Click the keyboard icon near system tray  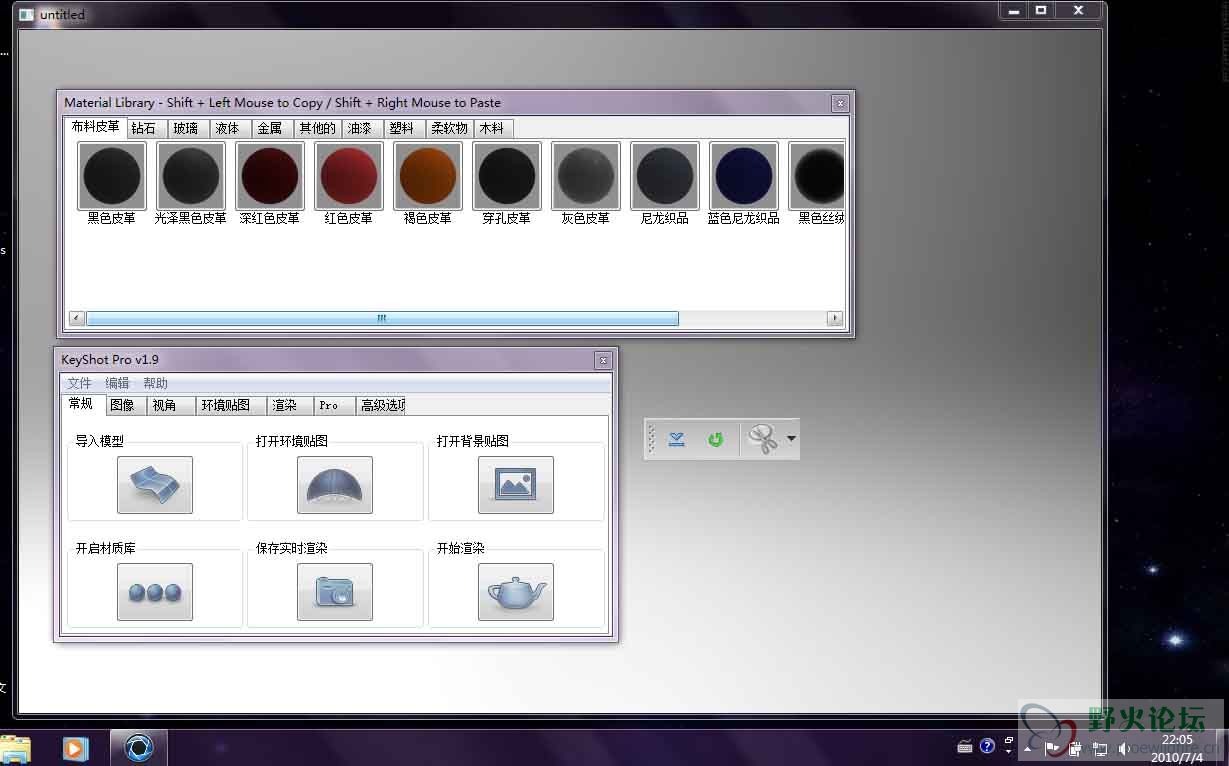pyautogui.click(x=965, y=746)
